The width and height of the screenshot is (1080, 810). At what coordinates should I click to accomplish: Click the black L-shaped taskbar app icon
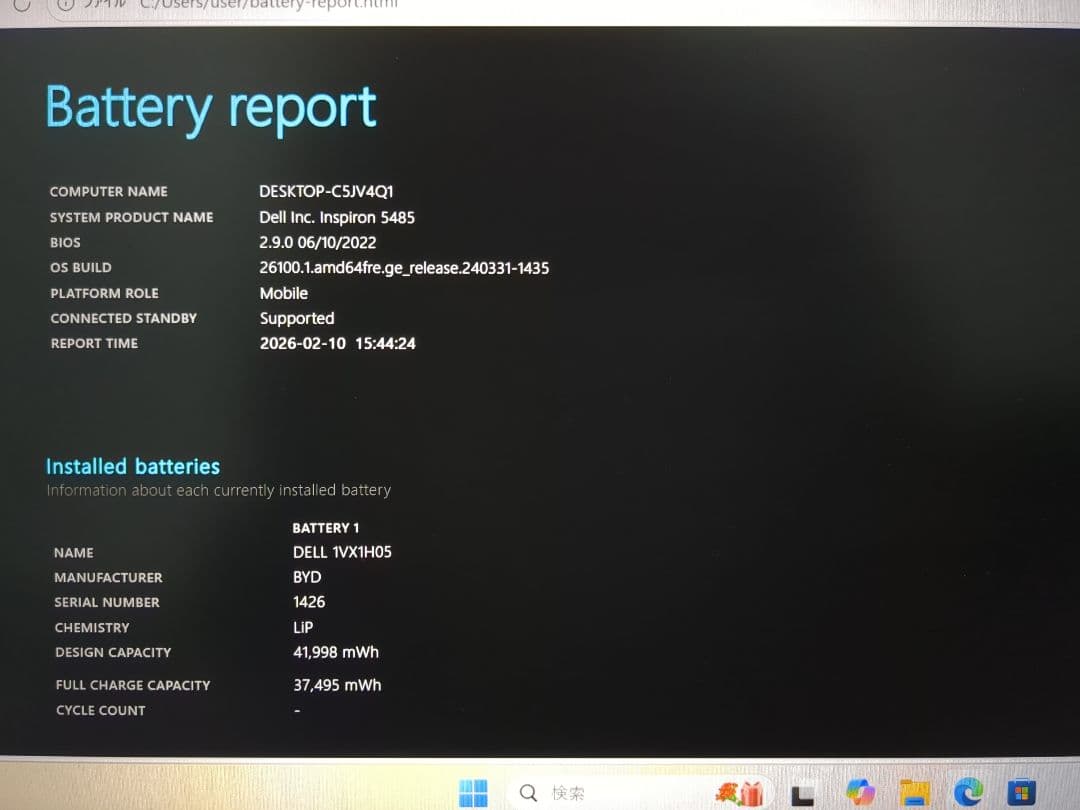point(802,793)
